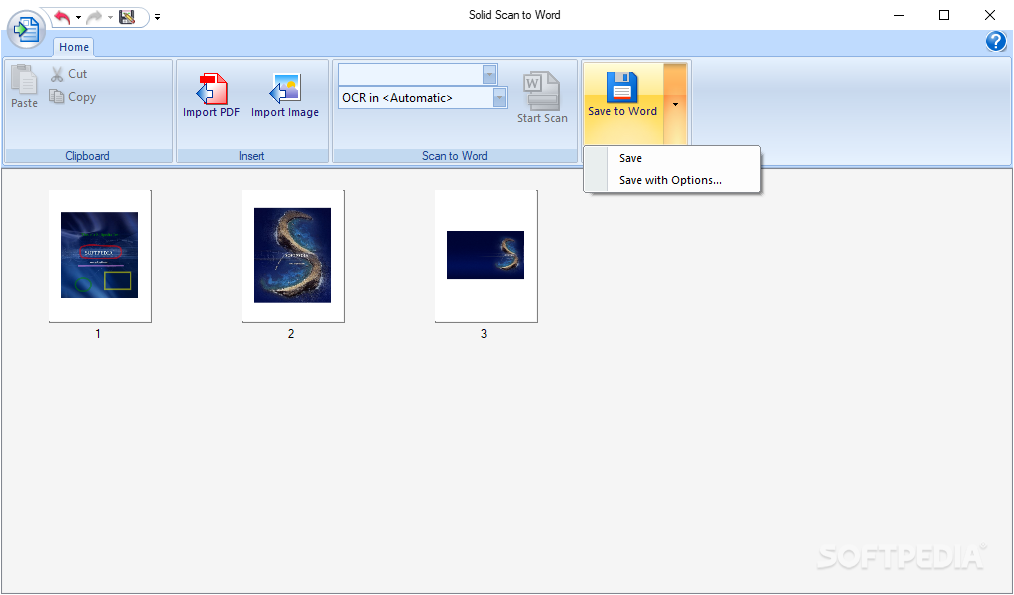Close the Solid Scan to Word window
The width and height of the screenshot is (1014, 595).
[989, 16]
